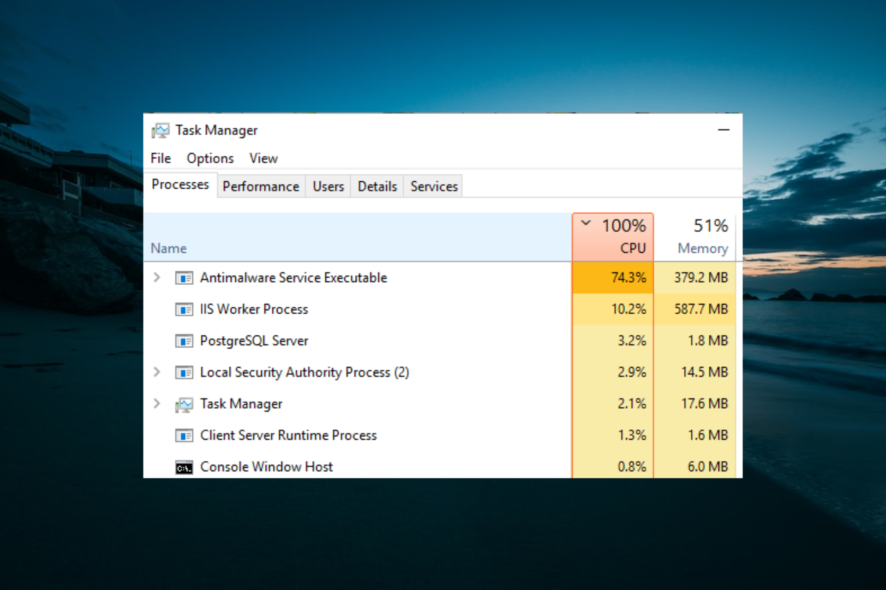Select Local Security Authority Process (2) row

tap(440, 372)
